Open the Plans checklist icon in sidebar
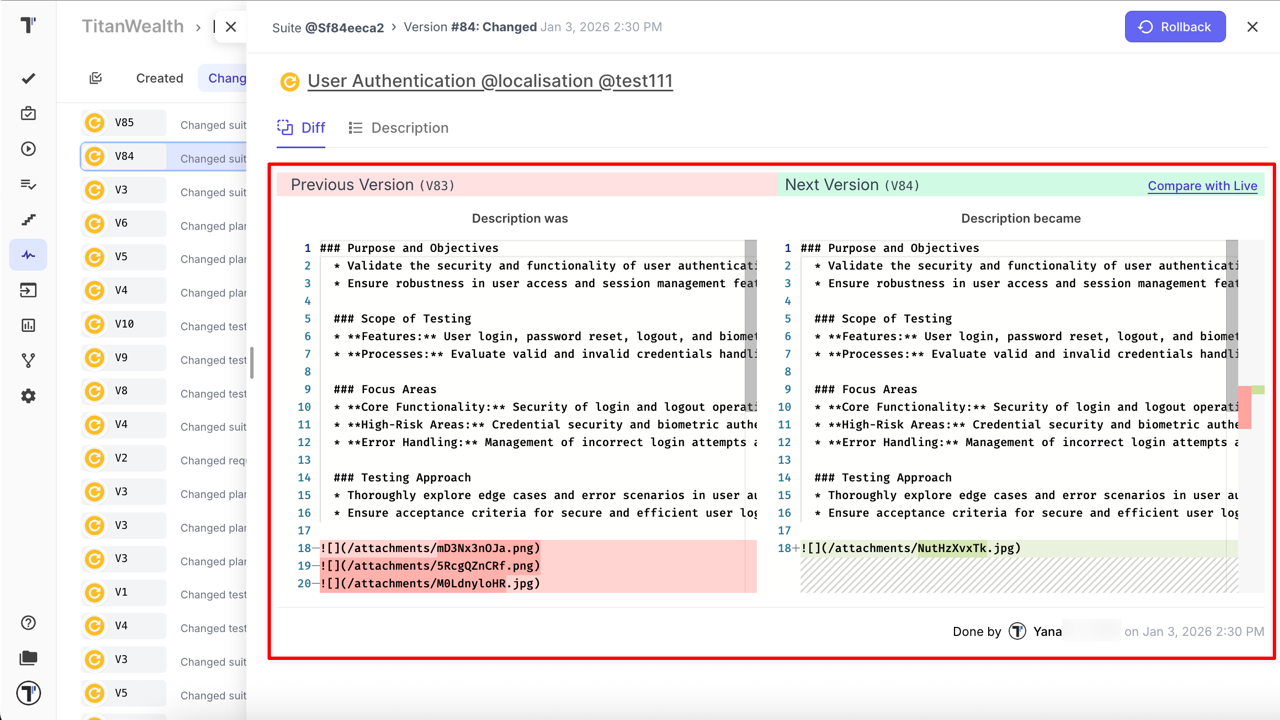The image size is (1280, 720). click(28, 184)
